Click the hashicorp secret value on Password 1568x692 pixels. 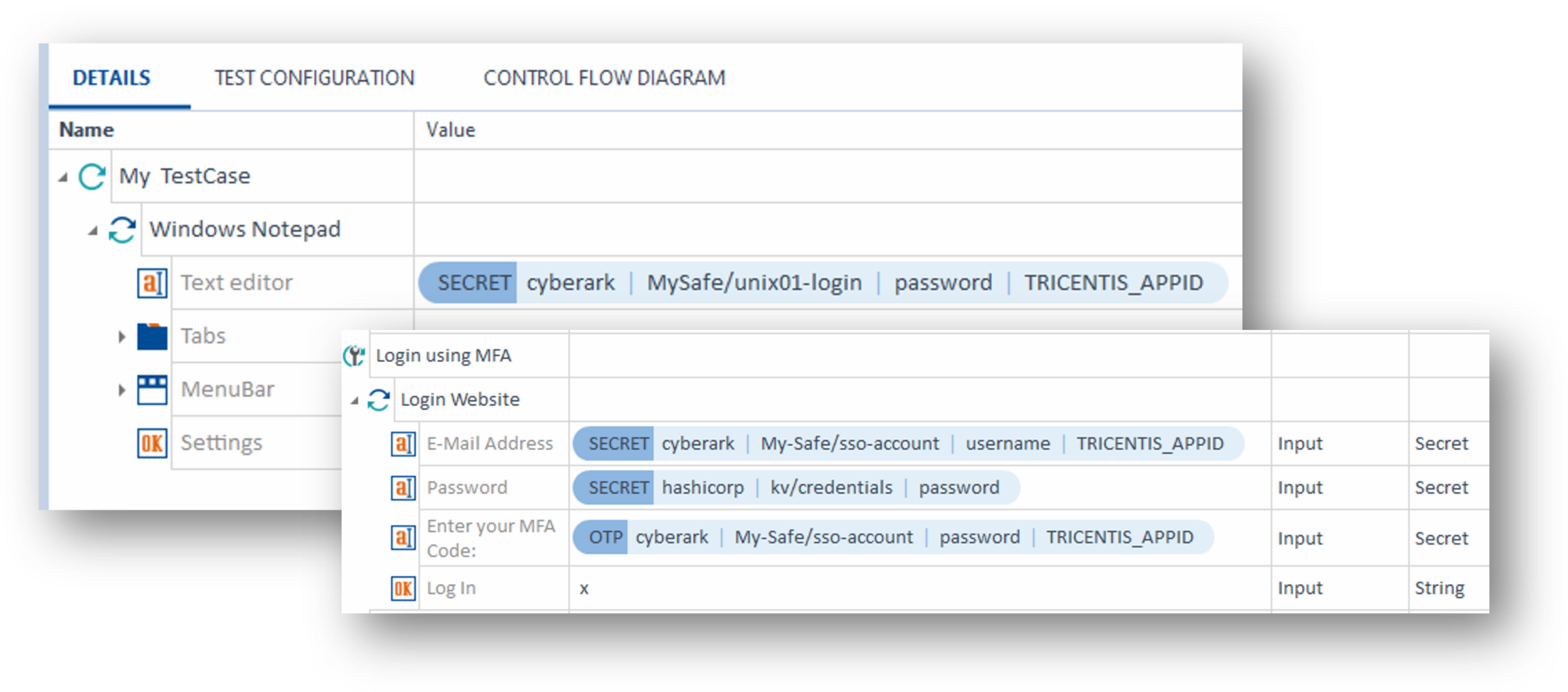pos(702,488)
